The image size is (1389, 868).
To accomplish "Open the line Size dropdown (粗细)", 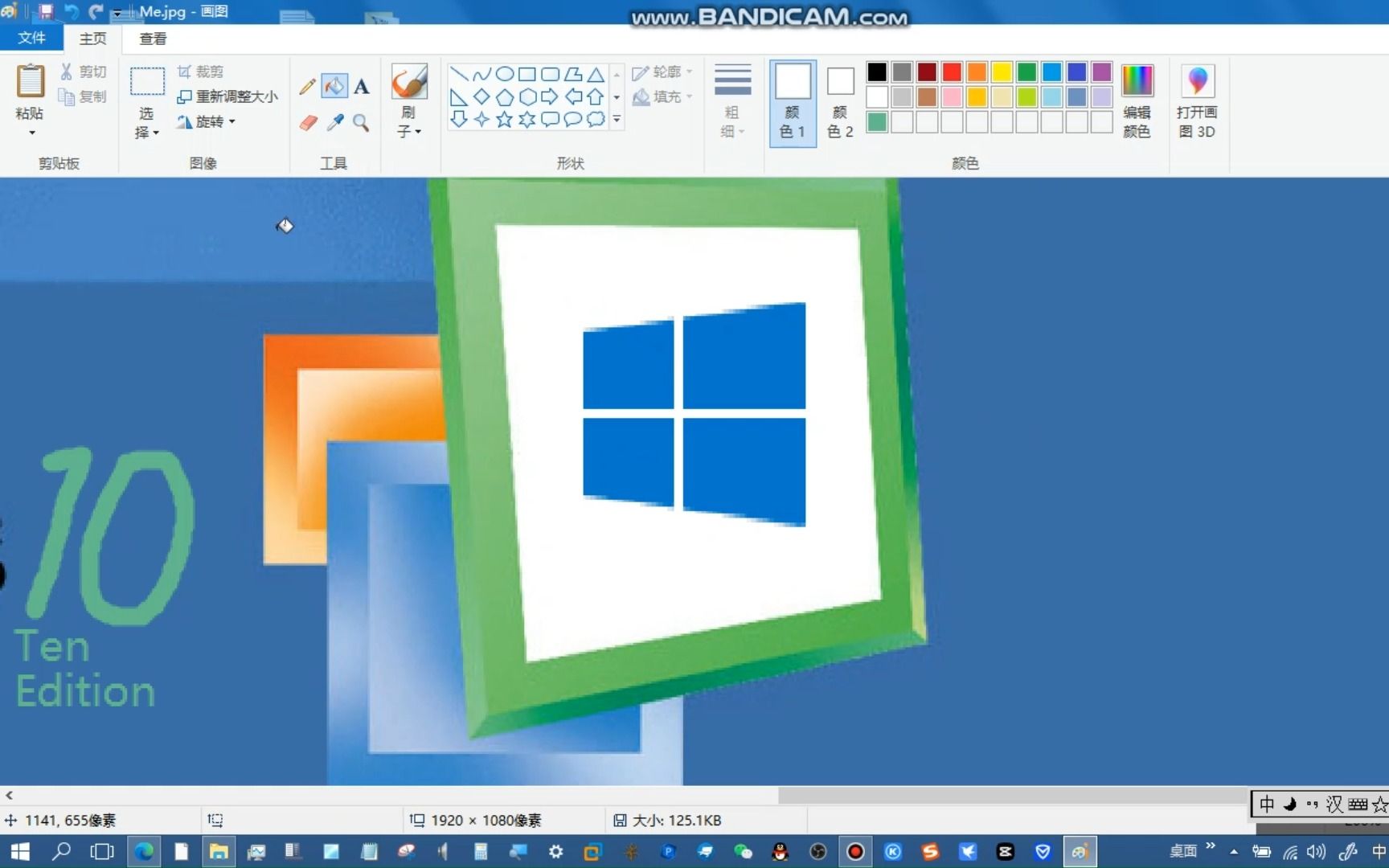I will 732,101.
